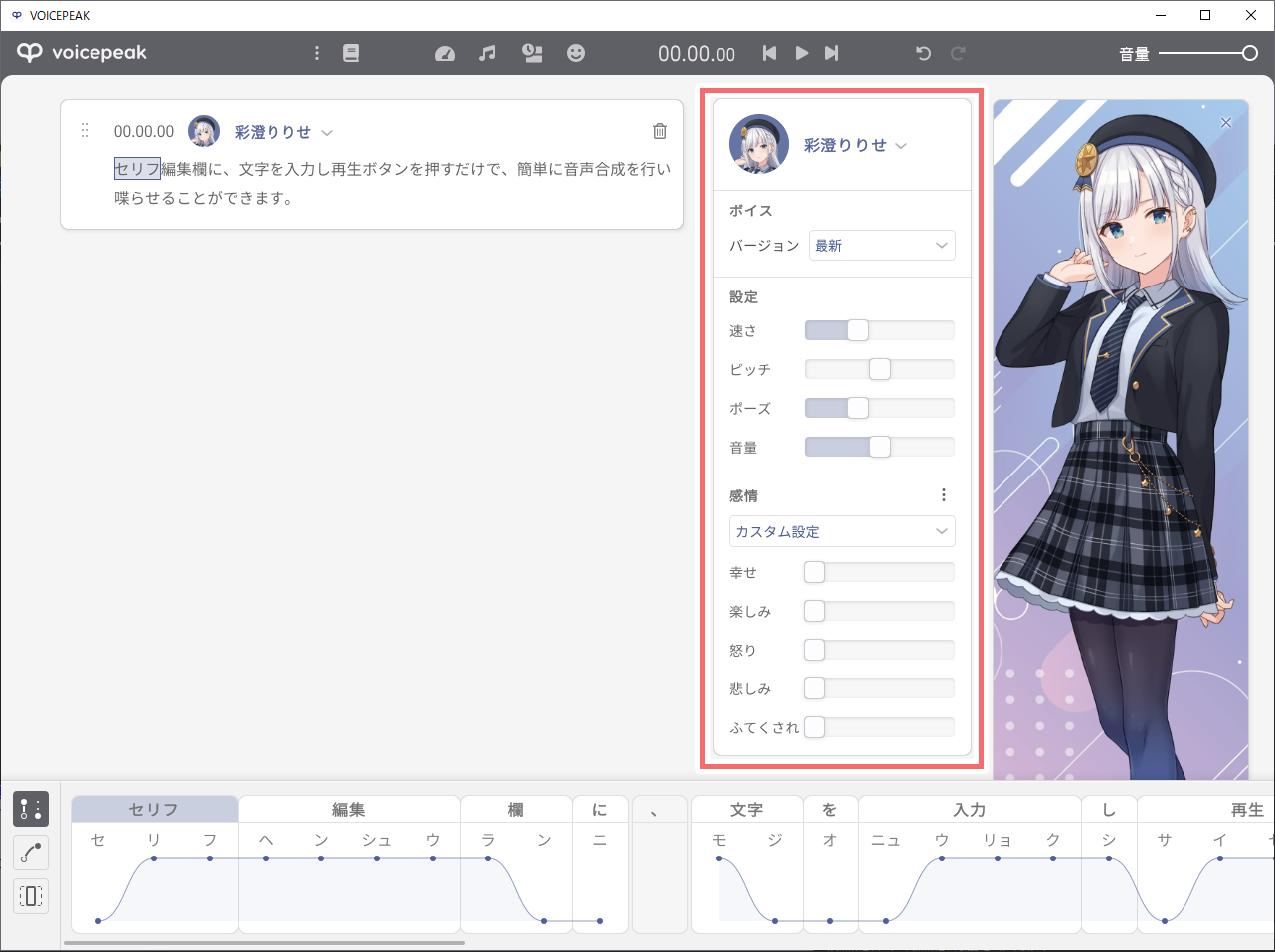Click the large narrator avatar in settings panel
This screenshot has width=1275, height=952.
pyautogui.click(x=759, y=144)
